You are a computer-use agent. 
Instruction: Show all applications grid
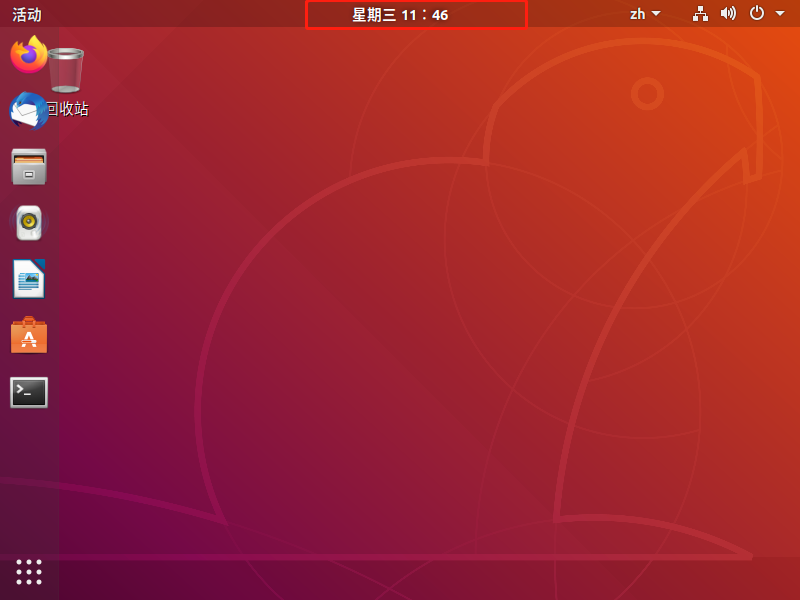tap(29, 572)
